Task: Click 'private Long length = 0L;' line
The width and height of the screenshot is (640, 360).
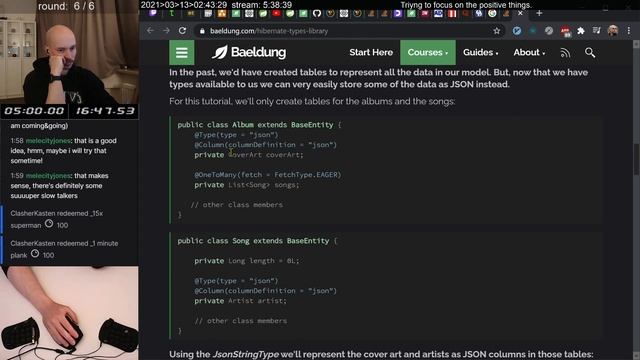Action: 247,261
